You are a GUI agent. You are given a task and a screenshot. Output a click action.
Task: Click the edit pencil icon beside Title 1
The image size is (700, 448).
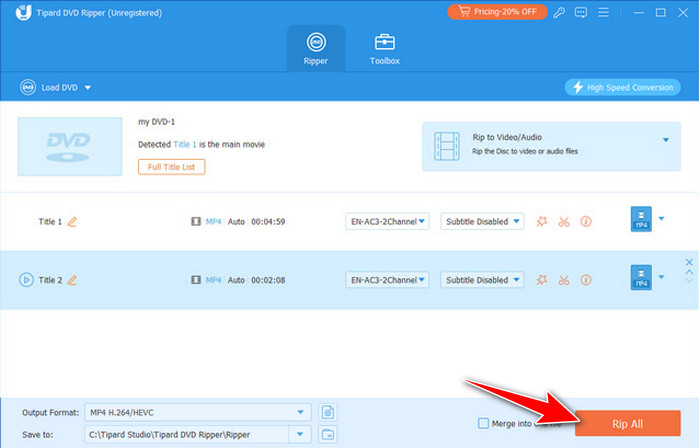pyautogui.click(x=72, y=222)
